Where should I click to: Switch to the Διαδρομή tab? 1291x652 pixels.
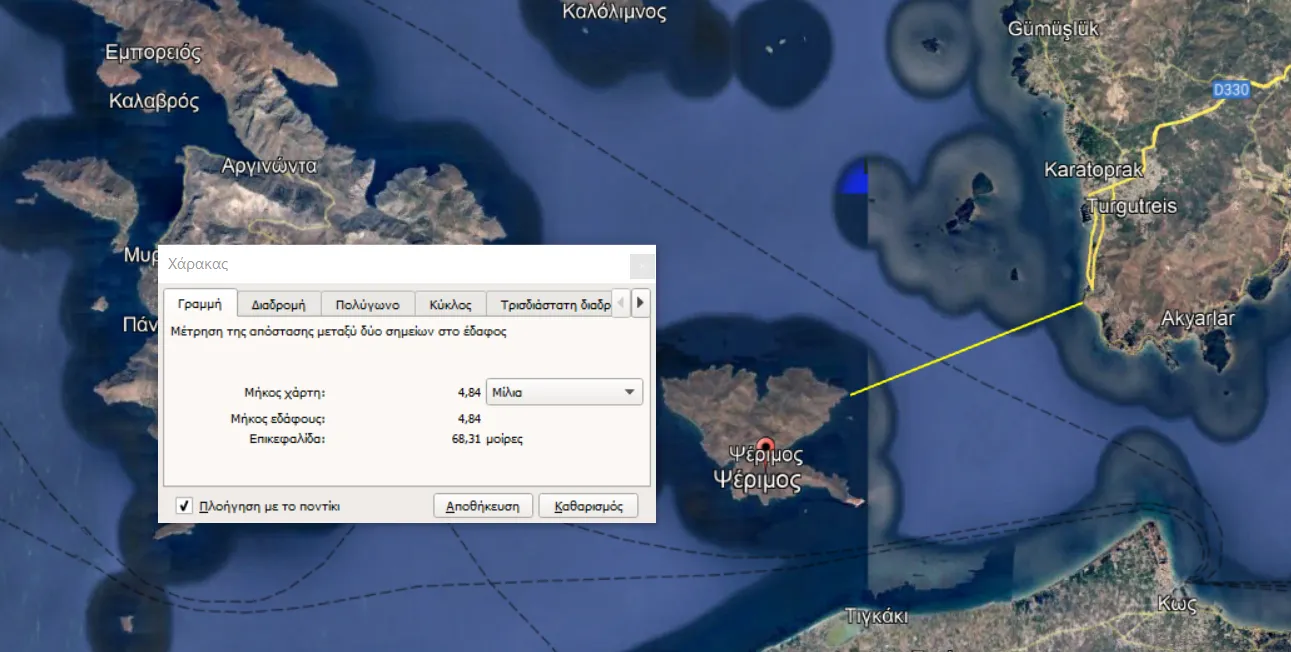tap(279, 304)
